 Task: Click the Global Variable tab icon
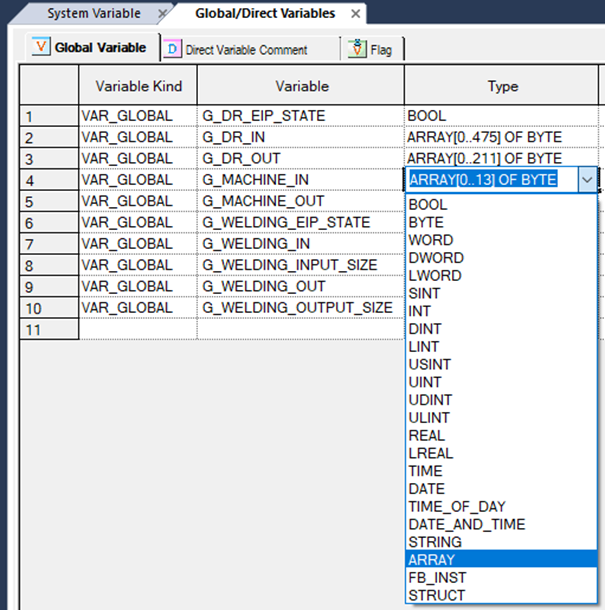[x=41, y=48]
